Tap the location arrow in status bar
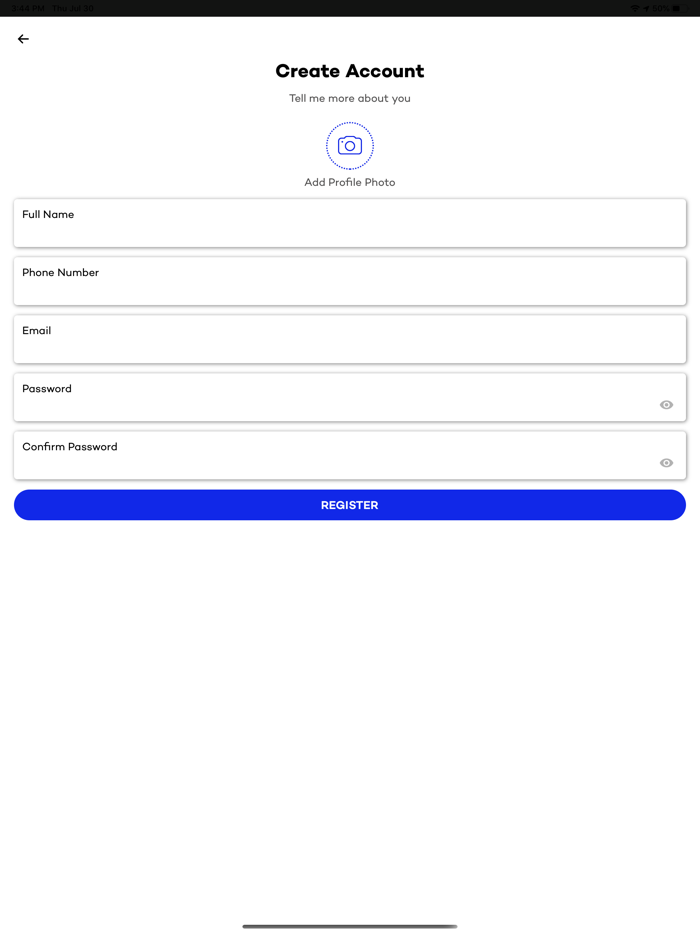This screenshot has height=934, width=700. pyautogui.click(x=647, y=8)
